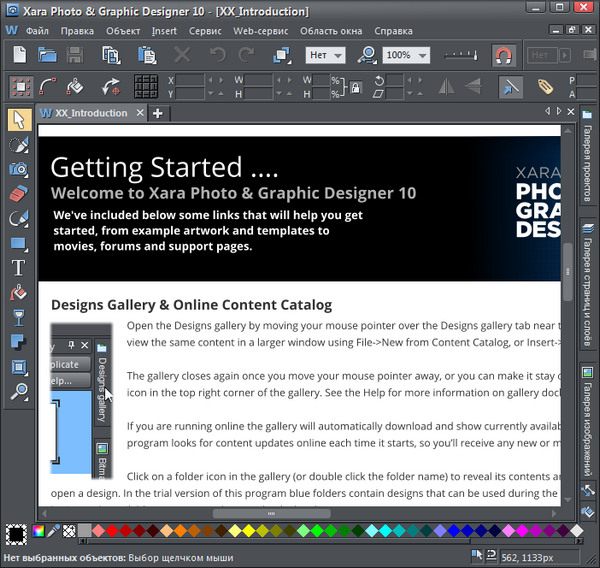Select the Zoom magnifier tool

pos(18,392)
